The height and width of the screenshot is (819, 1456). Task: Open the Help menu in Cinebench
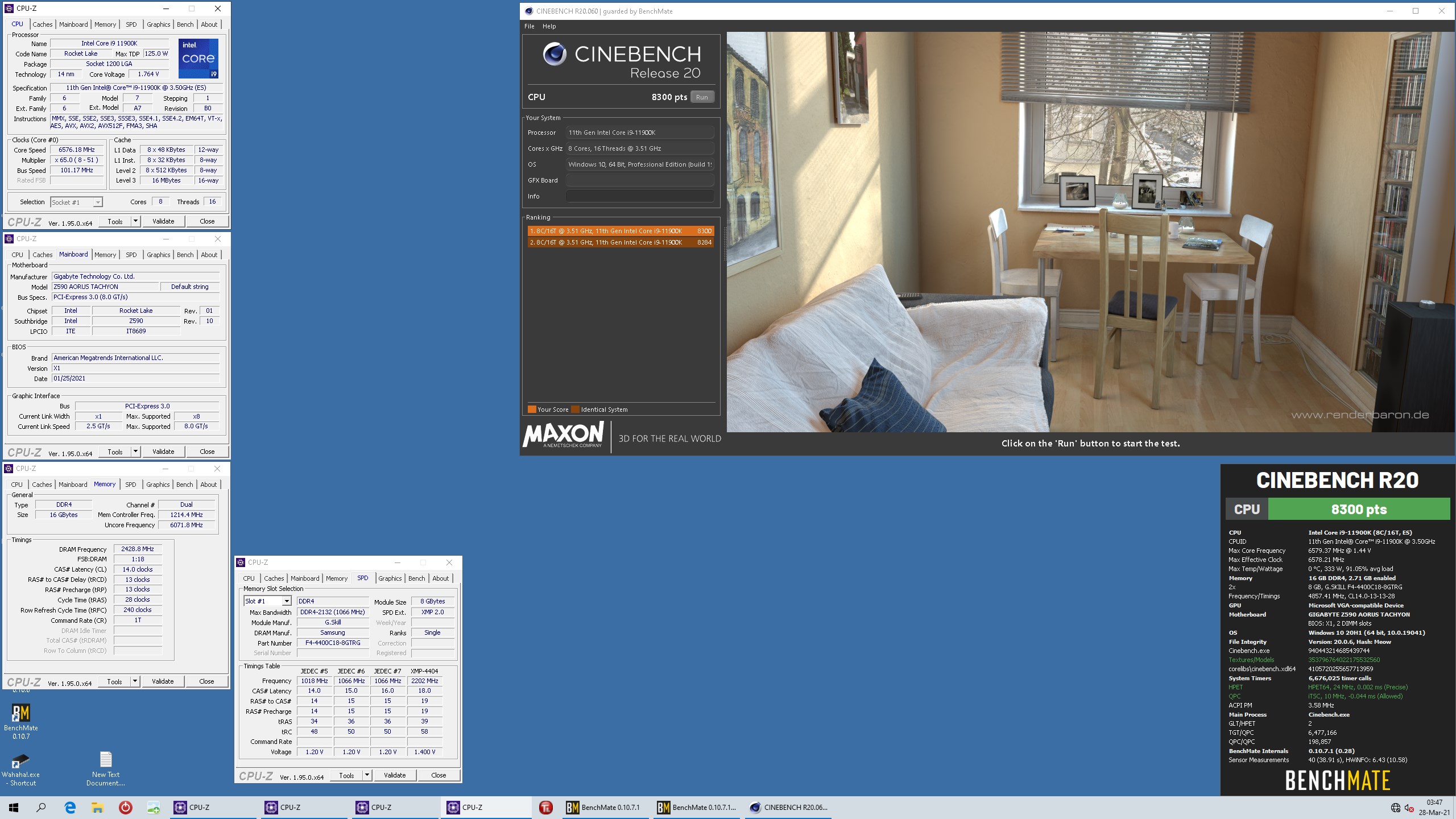point(549,26)
